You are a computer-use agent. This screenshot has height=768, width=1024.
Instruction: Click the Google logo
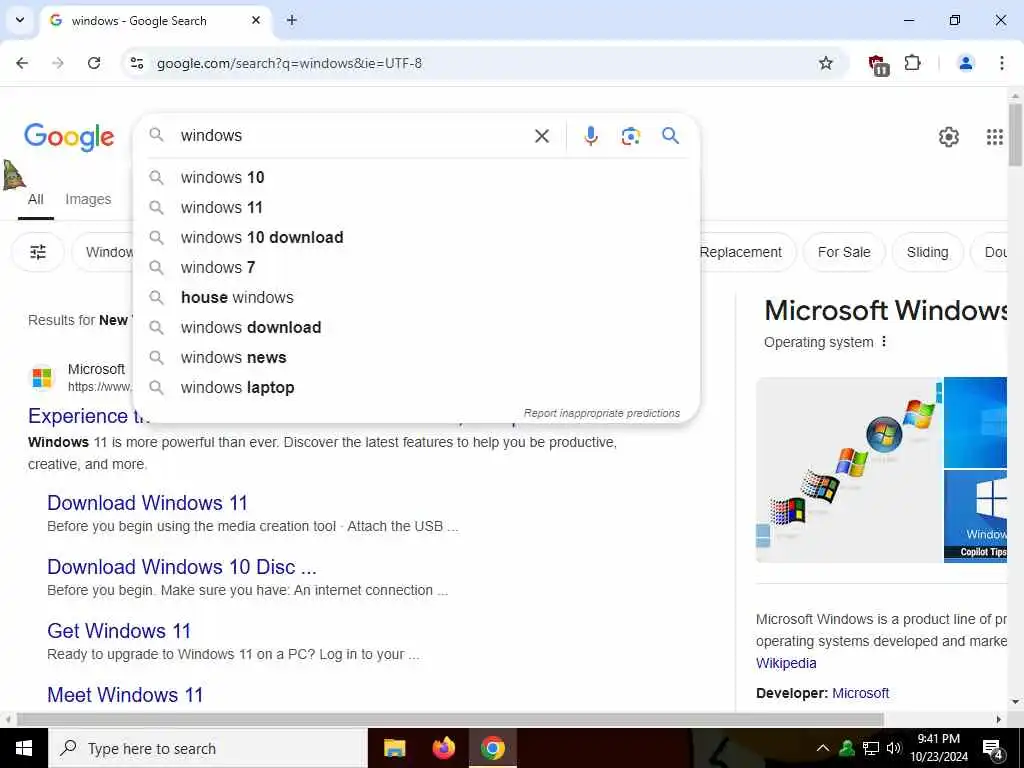pyautogui.click(x=69, y=137)
